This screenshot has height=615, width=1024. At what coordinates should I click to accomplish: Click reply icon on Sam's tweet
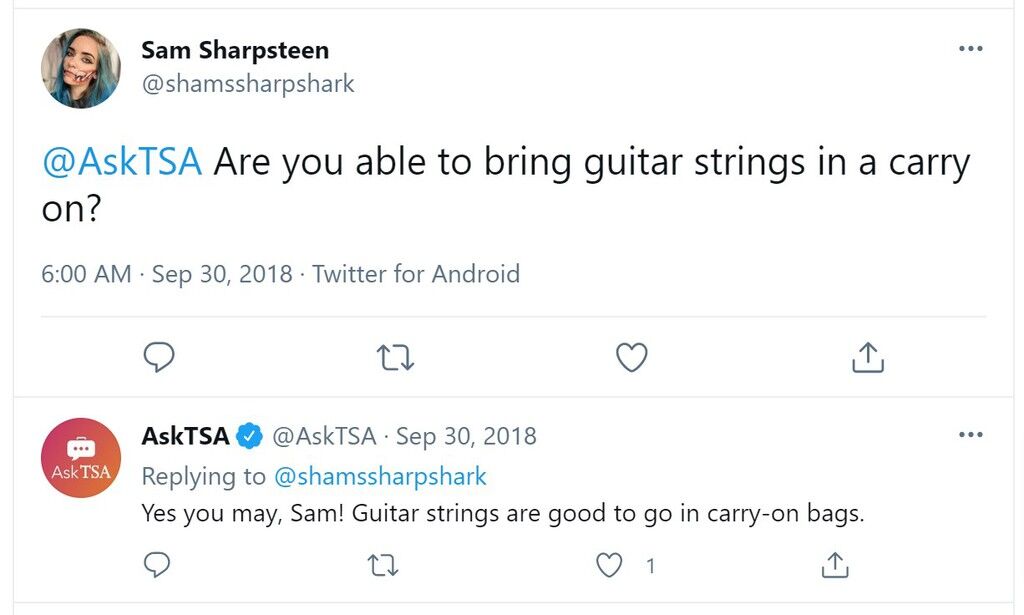(159, 357)
